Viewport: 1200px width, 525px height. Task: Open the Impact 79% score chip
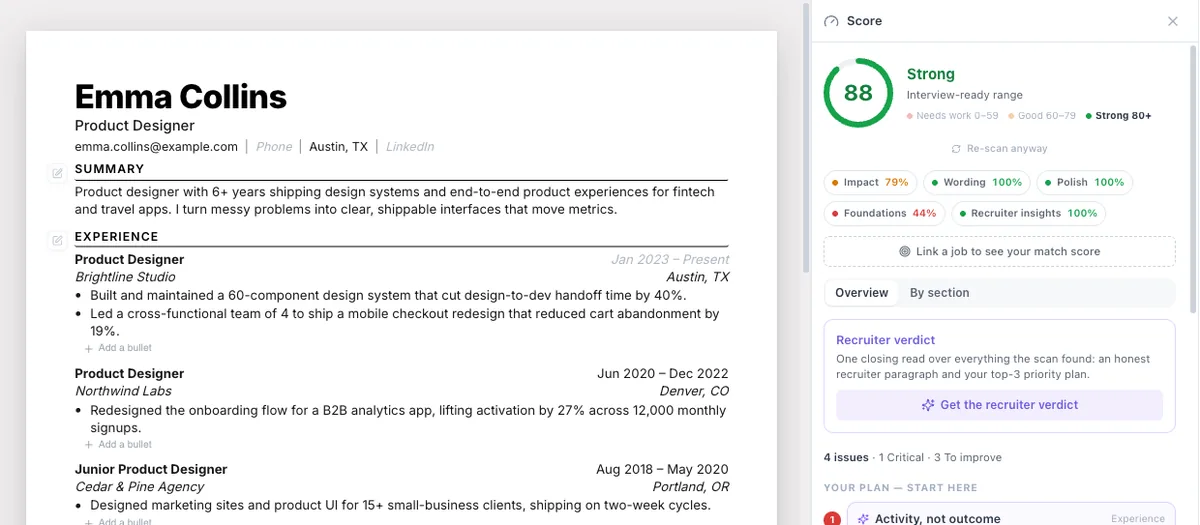click(869, 183)
